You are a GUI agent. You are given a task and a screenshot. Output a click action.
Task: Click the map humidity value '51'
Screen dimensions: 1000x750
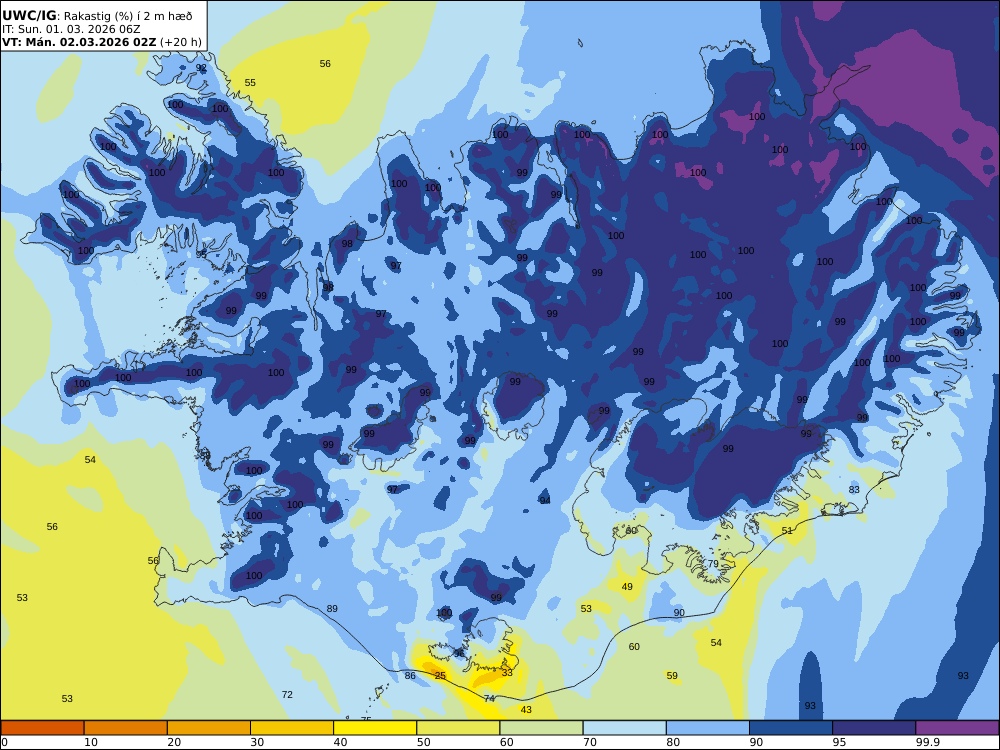click(x=787, y=531)
